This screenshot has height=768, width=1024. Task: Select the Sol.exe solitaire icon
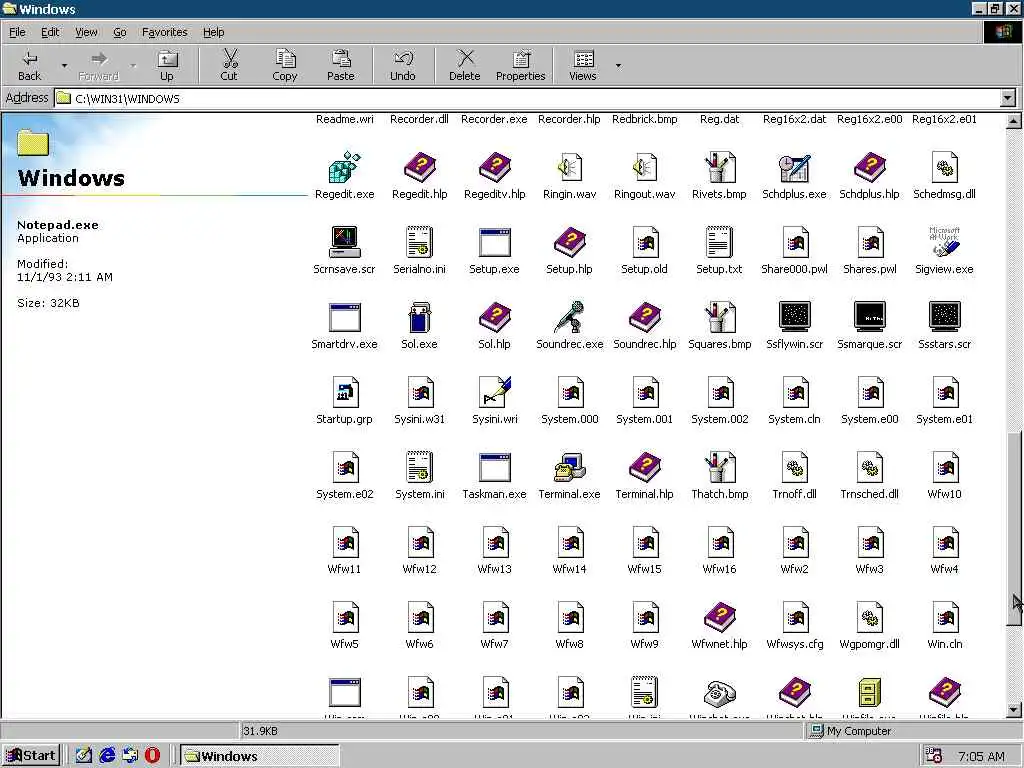coord(419,318)
